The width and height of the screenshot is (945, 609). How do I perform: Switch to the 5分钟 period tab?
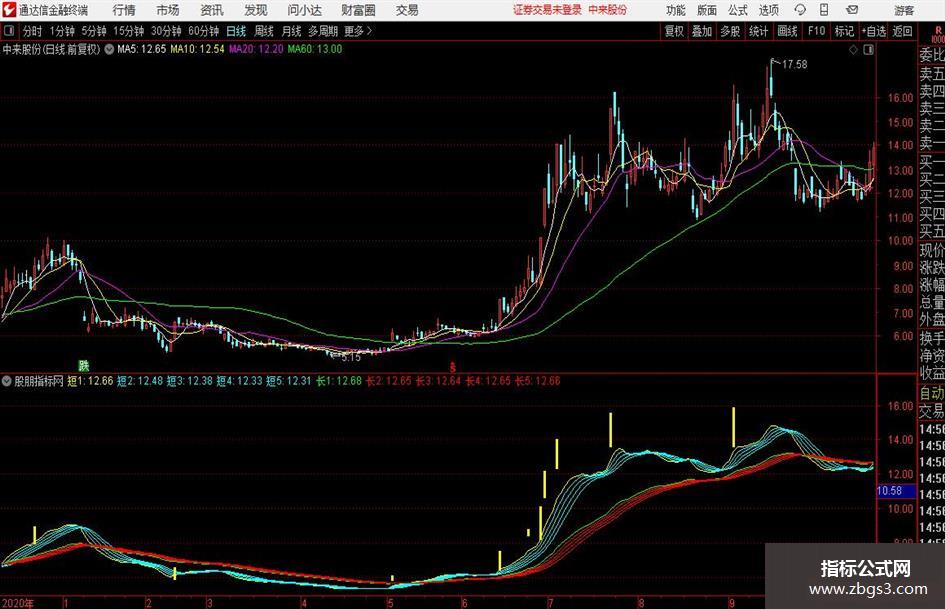pyautogui.click(x=93, y=31)
